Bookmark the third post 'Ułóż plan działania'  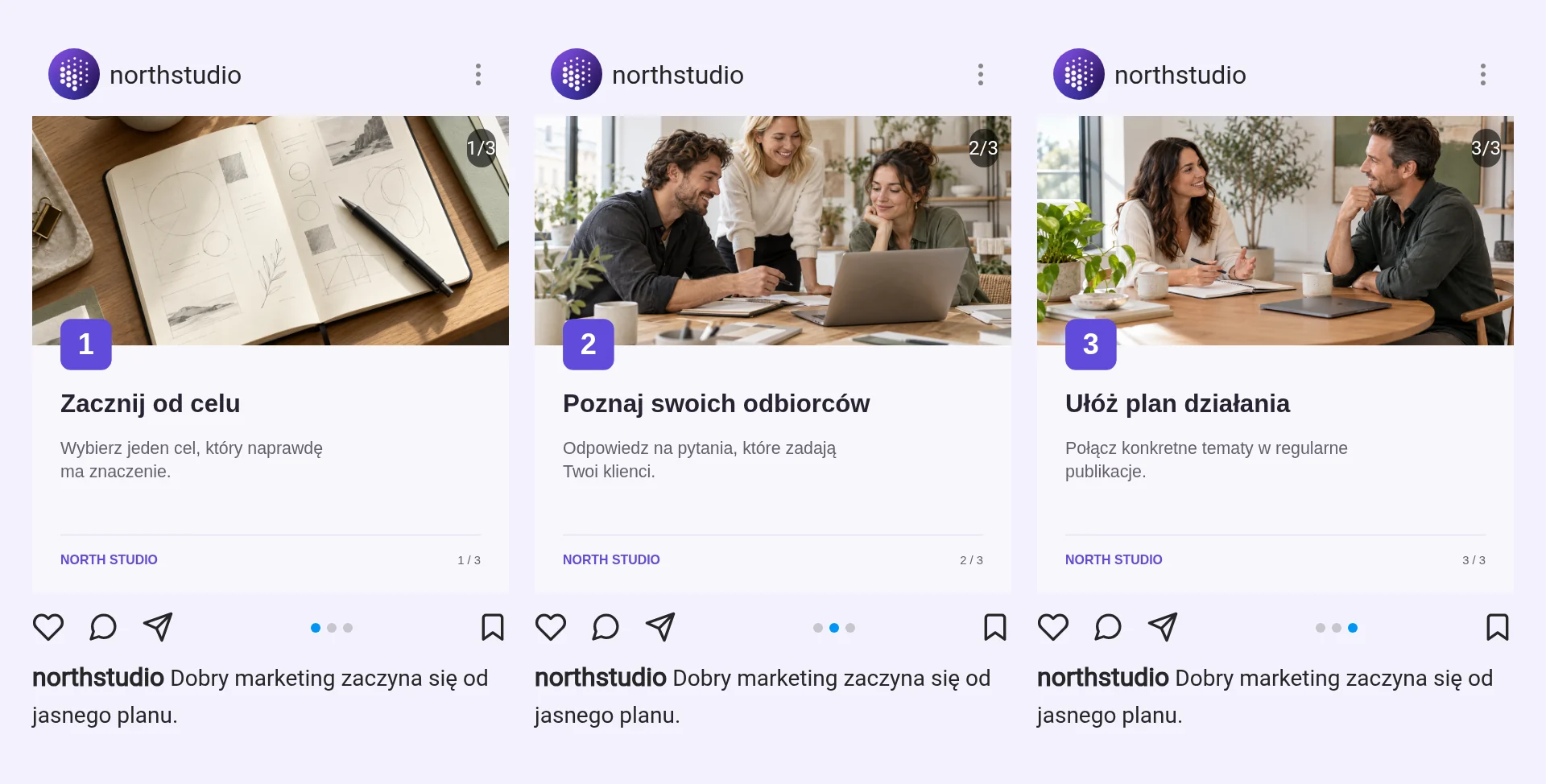click(x=1498, y=627)
